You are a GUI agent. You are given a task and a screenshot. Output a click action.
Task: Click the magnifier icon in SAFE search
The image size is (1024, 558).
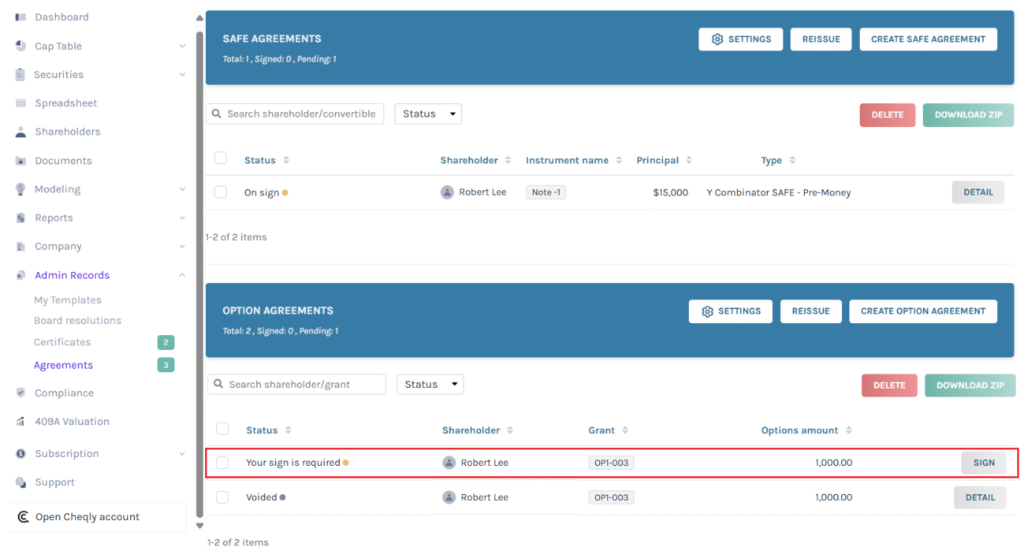[x=217, y=114]
